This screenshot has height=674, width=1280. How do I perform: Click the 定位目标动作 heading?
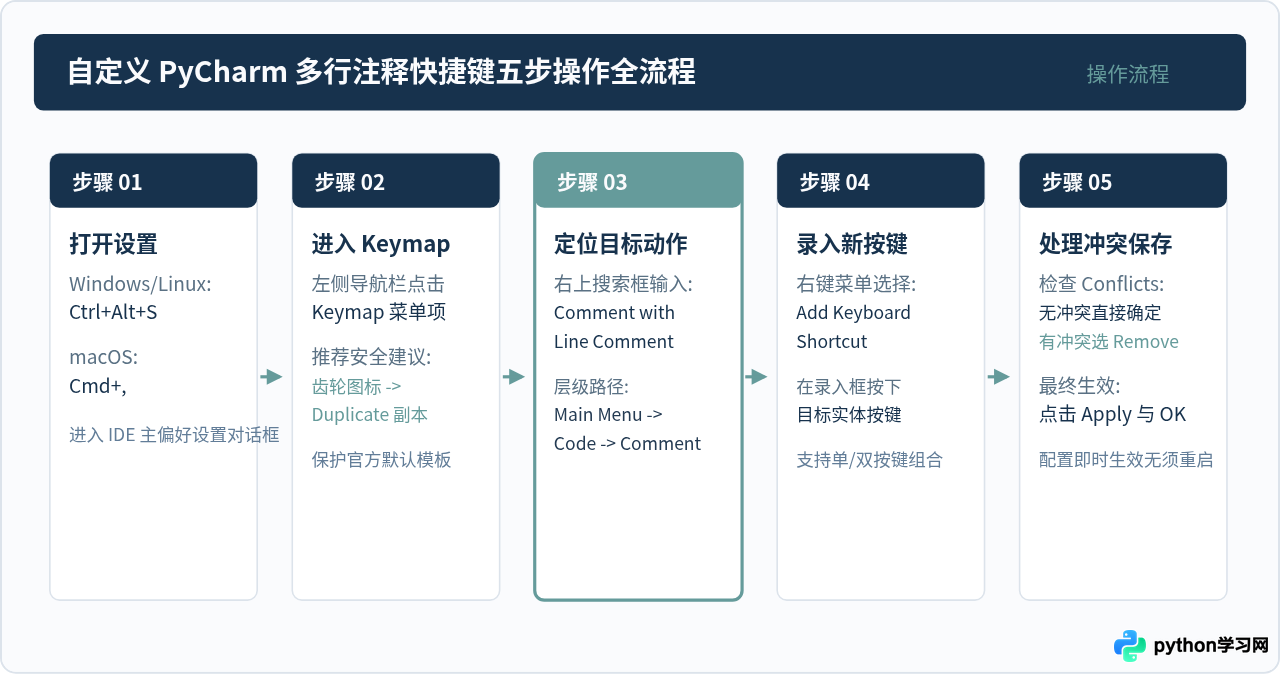621,244
